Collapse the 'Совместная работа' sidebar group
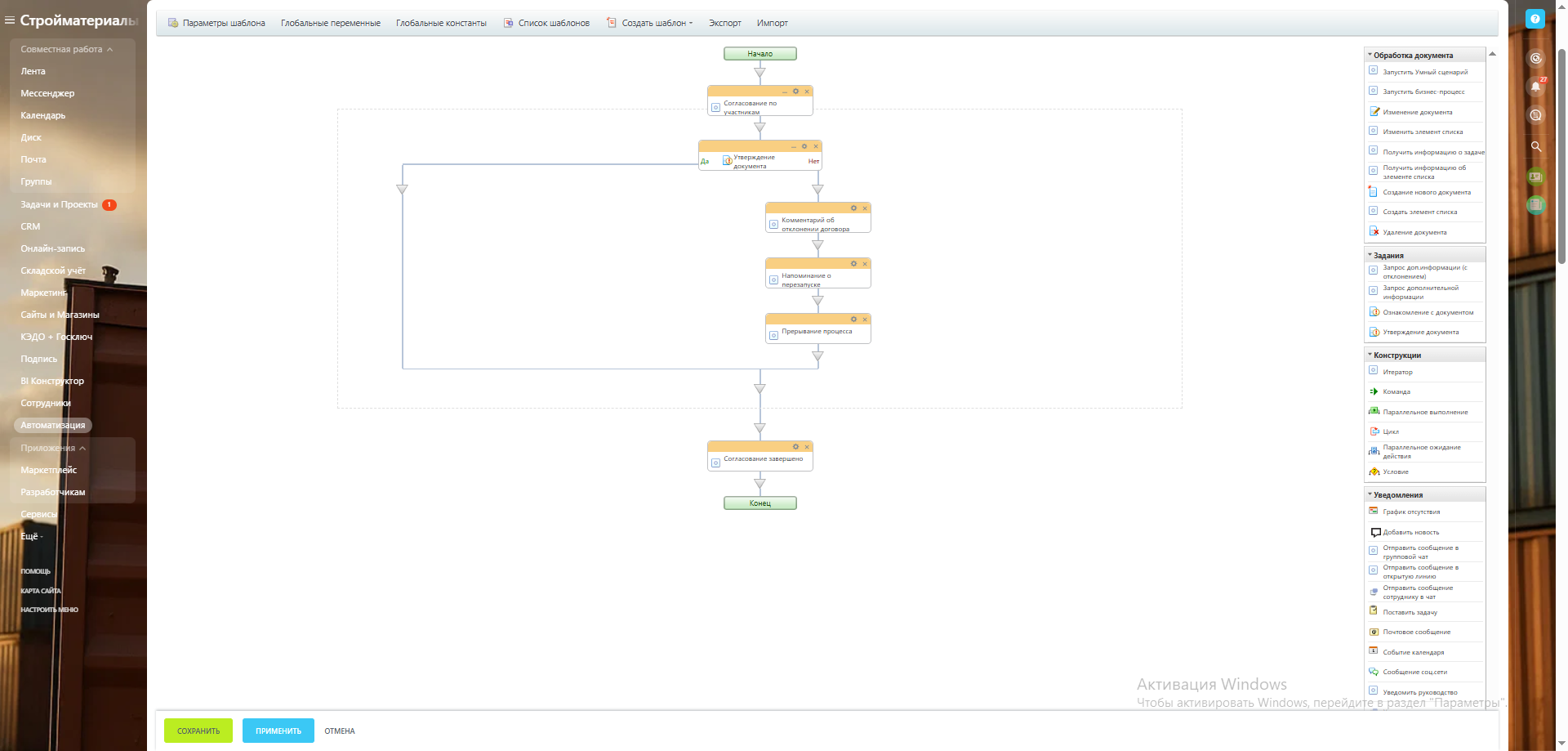 109,50
